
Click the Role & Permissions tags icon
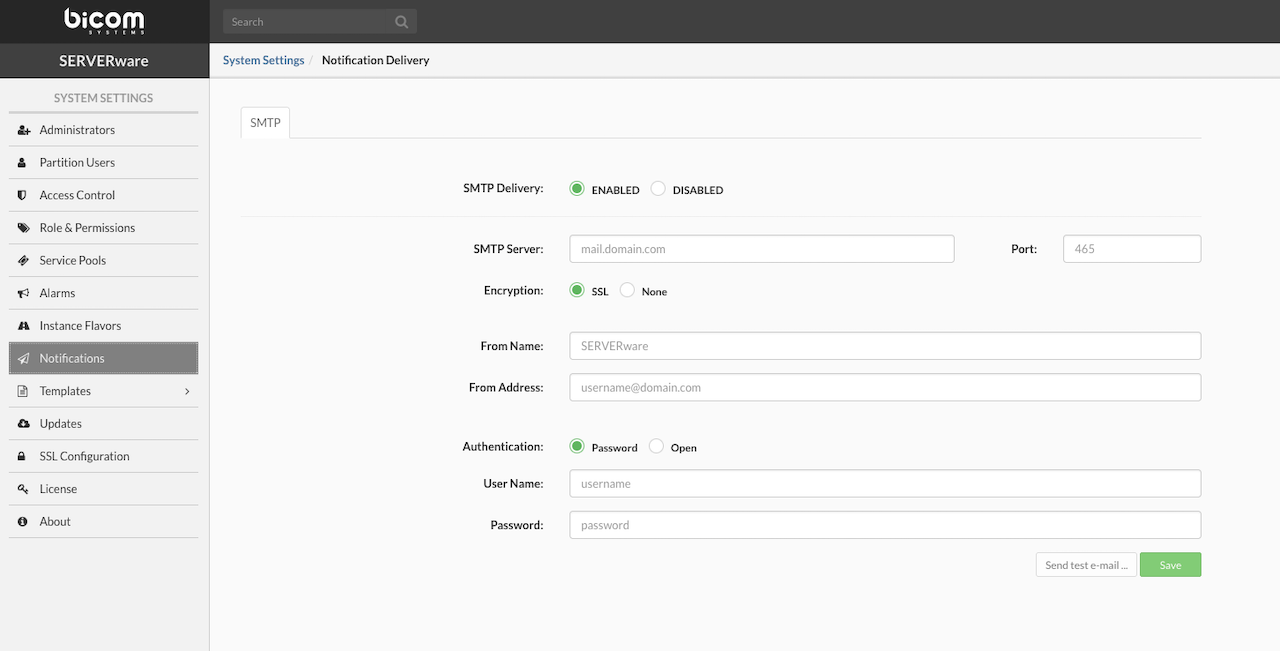click(x=23, y=228)
